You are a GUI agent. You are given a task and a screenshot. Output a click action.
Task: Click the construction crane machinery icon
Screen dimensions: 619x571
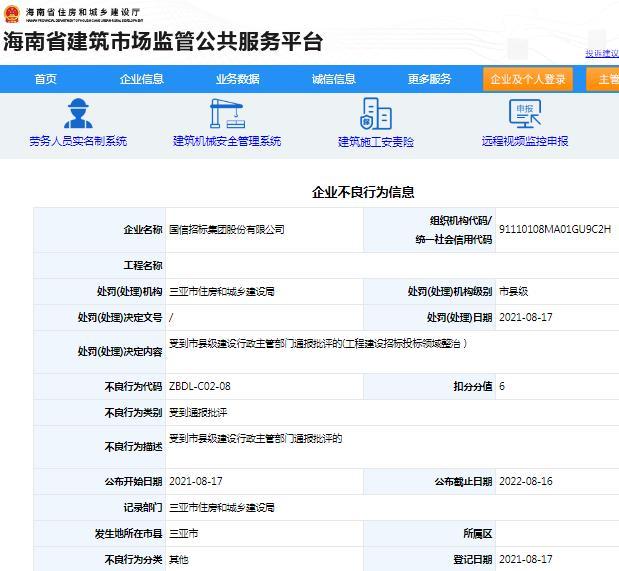227,113
